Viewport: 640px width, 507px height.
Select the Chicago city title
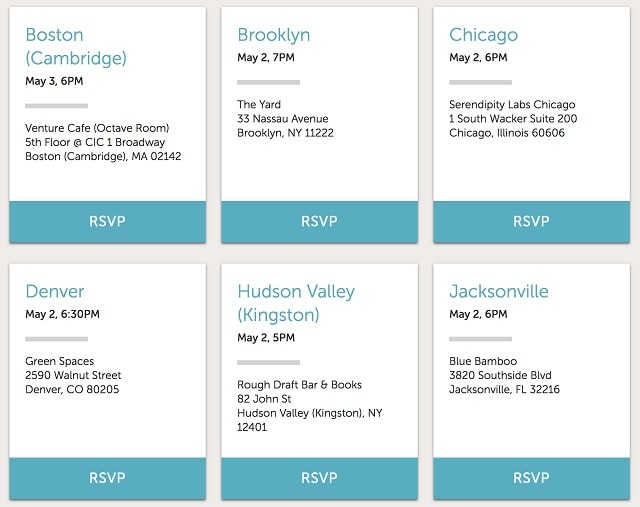(x=483, y=35)
